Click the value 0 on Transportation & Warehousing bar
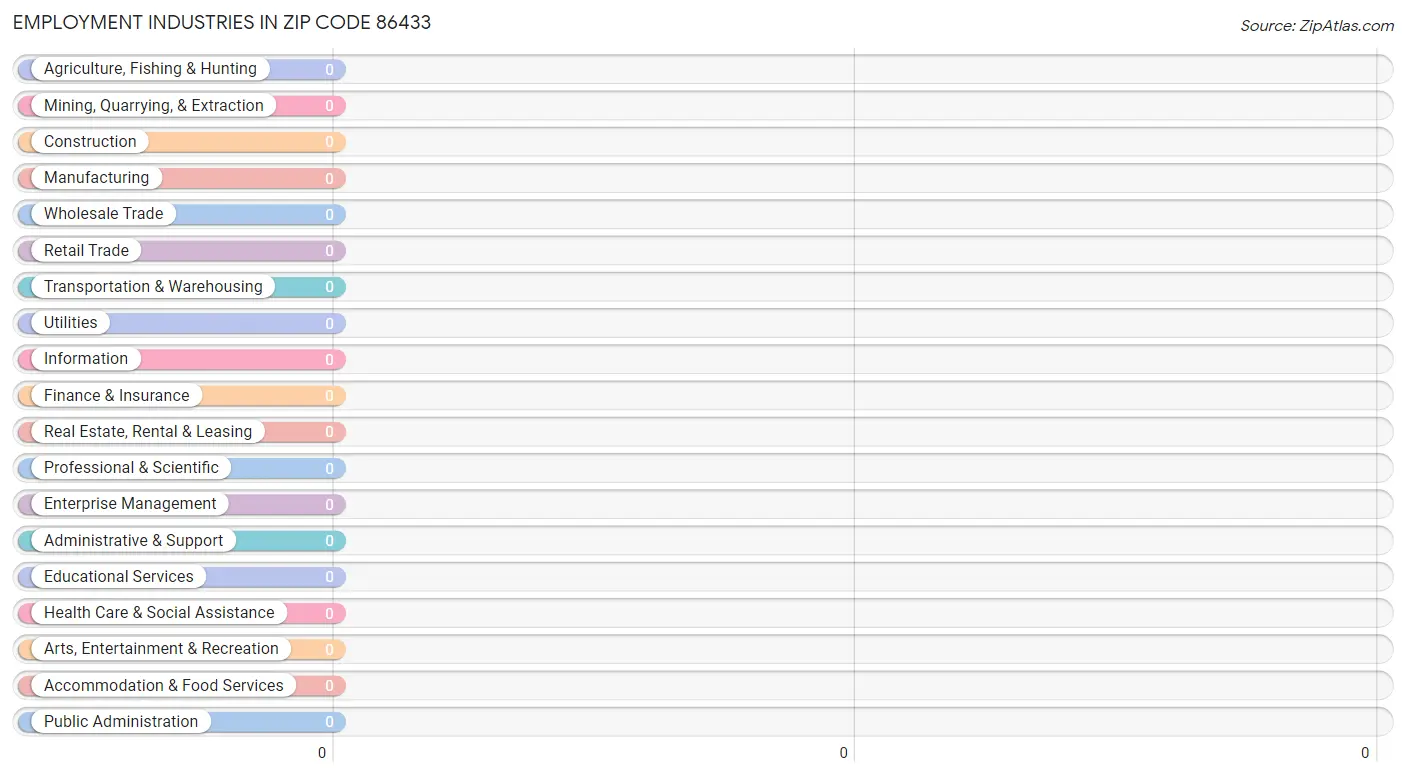The image size is (1406, 776). click(x=329, y=287)
